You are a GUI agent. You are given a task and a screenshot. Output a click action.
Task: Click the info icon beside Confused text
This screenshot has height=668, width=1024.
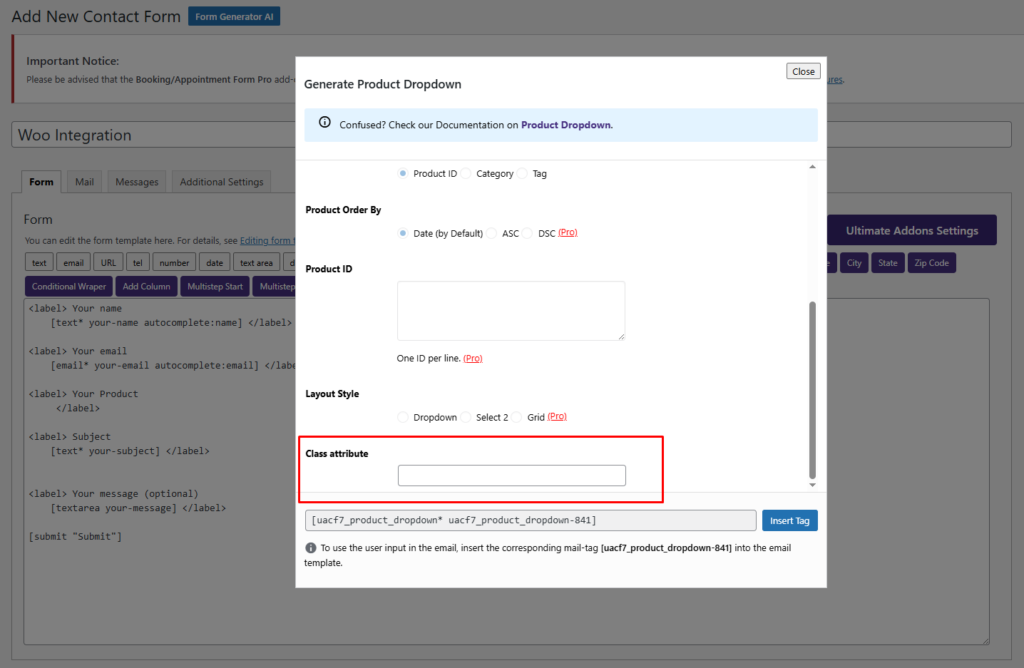325,122
